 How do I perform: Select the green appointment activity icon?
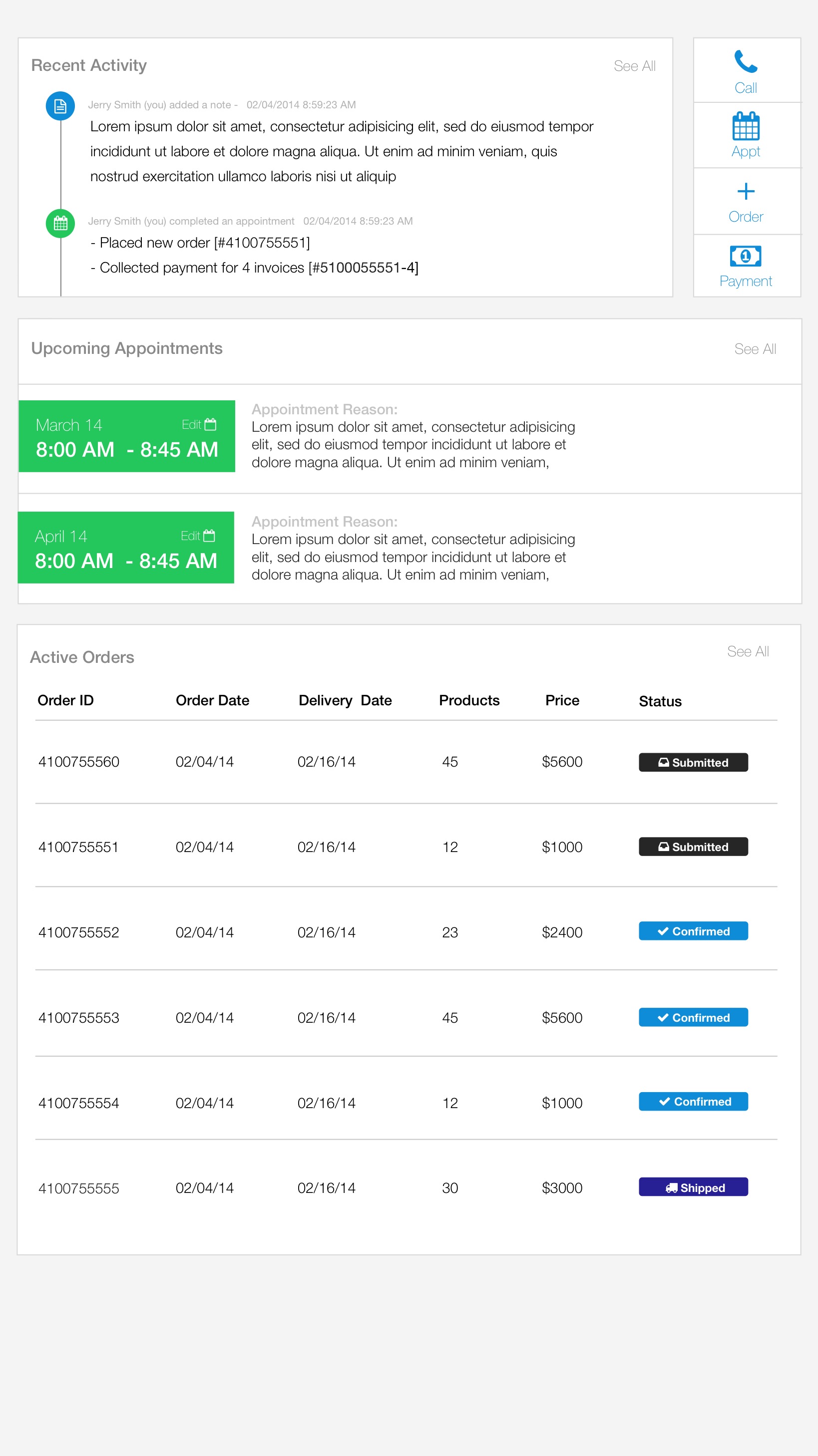(60, 223)
